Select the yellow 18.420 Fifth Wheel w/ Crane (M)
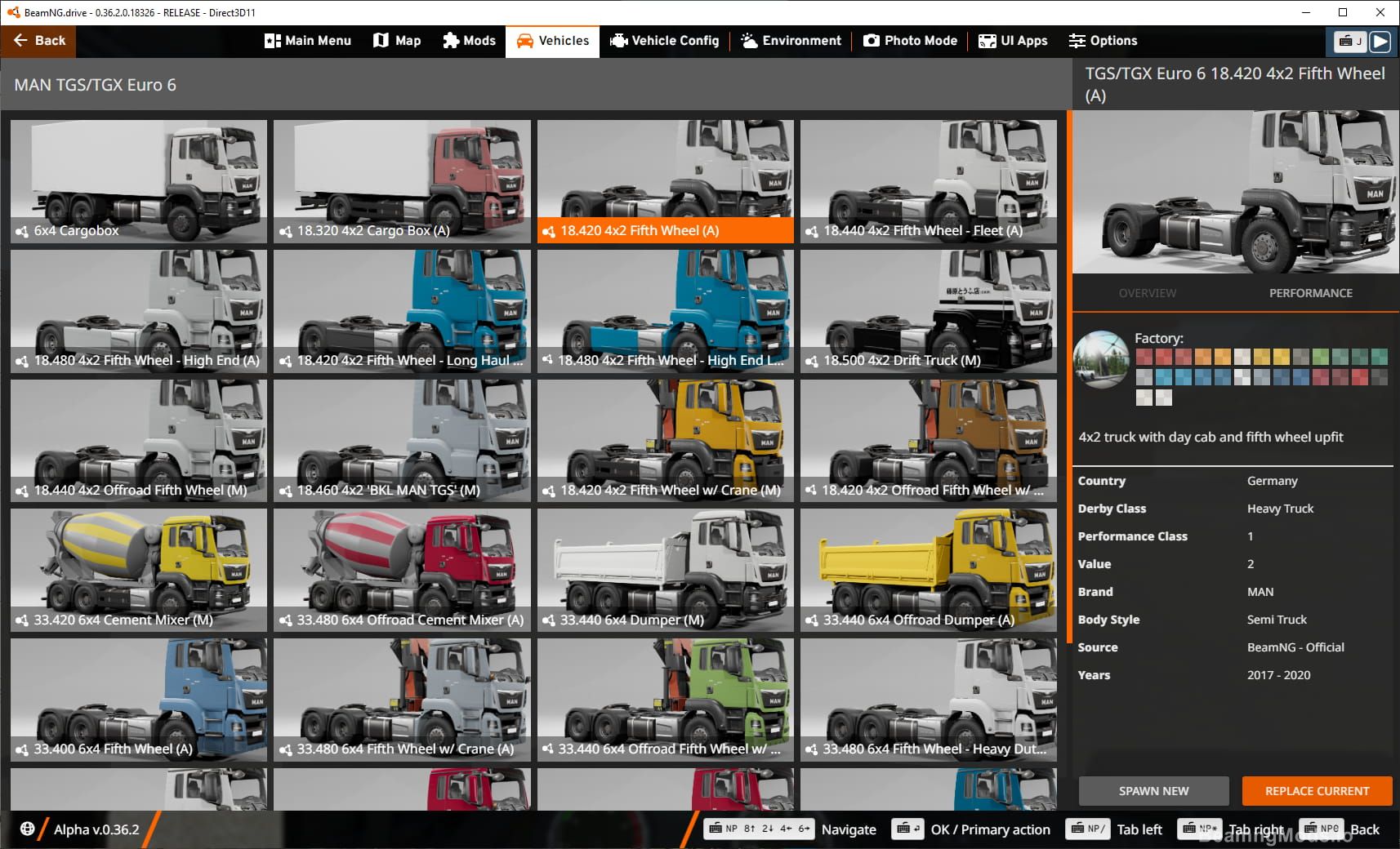The height and width of the screenshot is (849, 1400). click(x=665, y=441)
